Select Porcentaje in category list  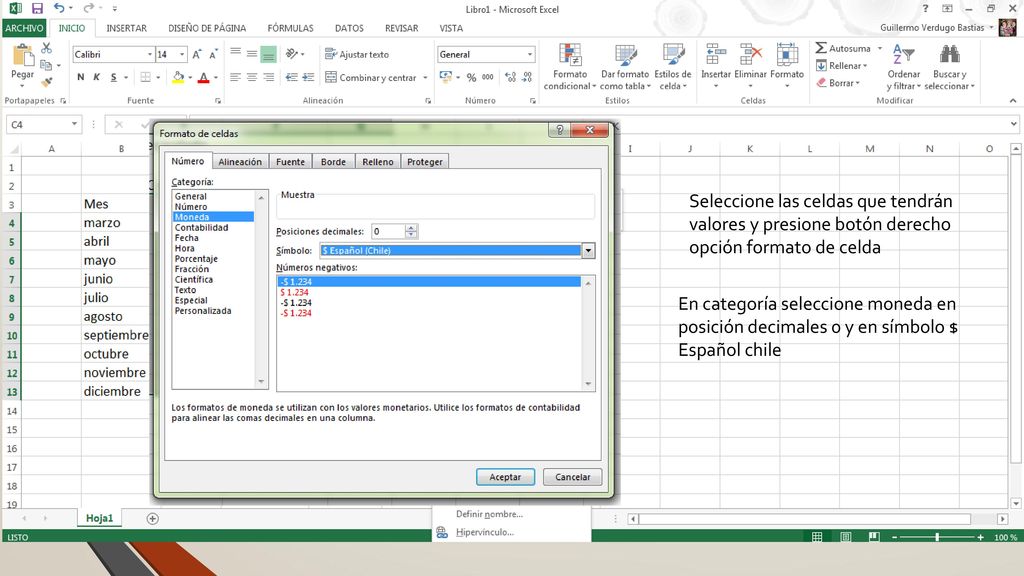click(x=196, y=259)
